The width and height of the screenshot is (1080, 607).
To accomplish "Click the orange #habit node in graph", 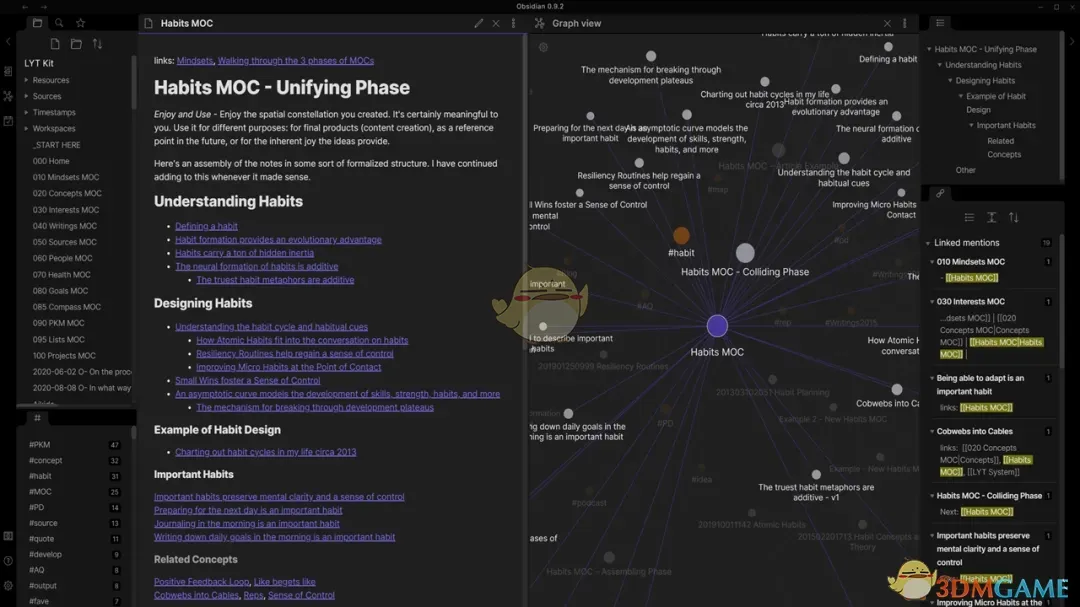I will click(x=681, y=236).
